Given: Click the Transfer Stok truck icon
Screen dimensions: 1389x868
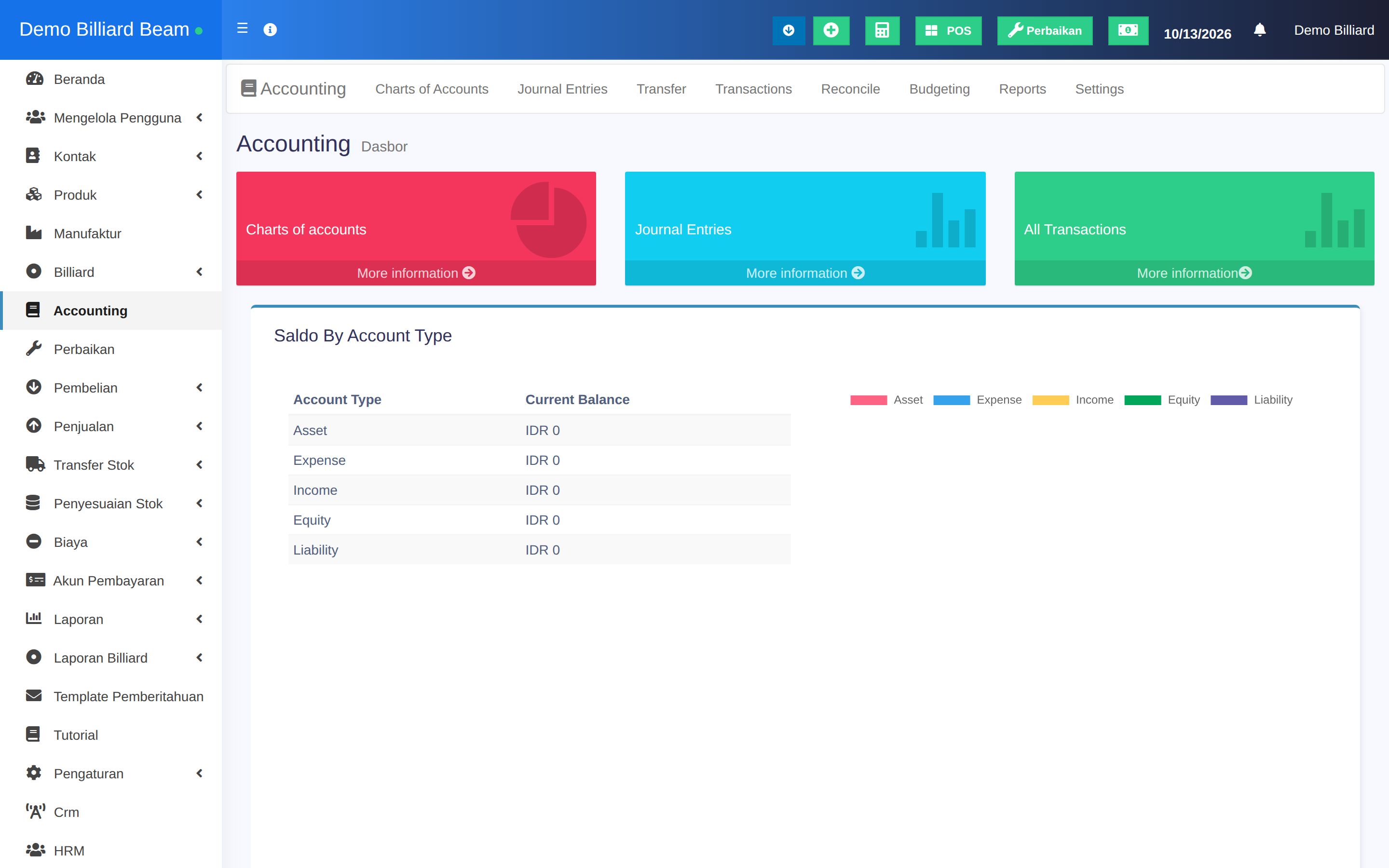Looking at the screenshot, I should click(x=36, y=464).
